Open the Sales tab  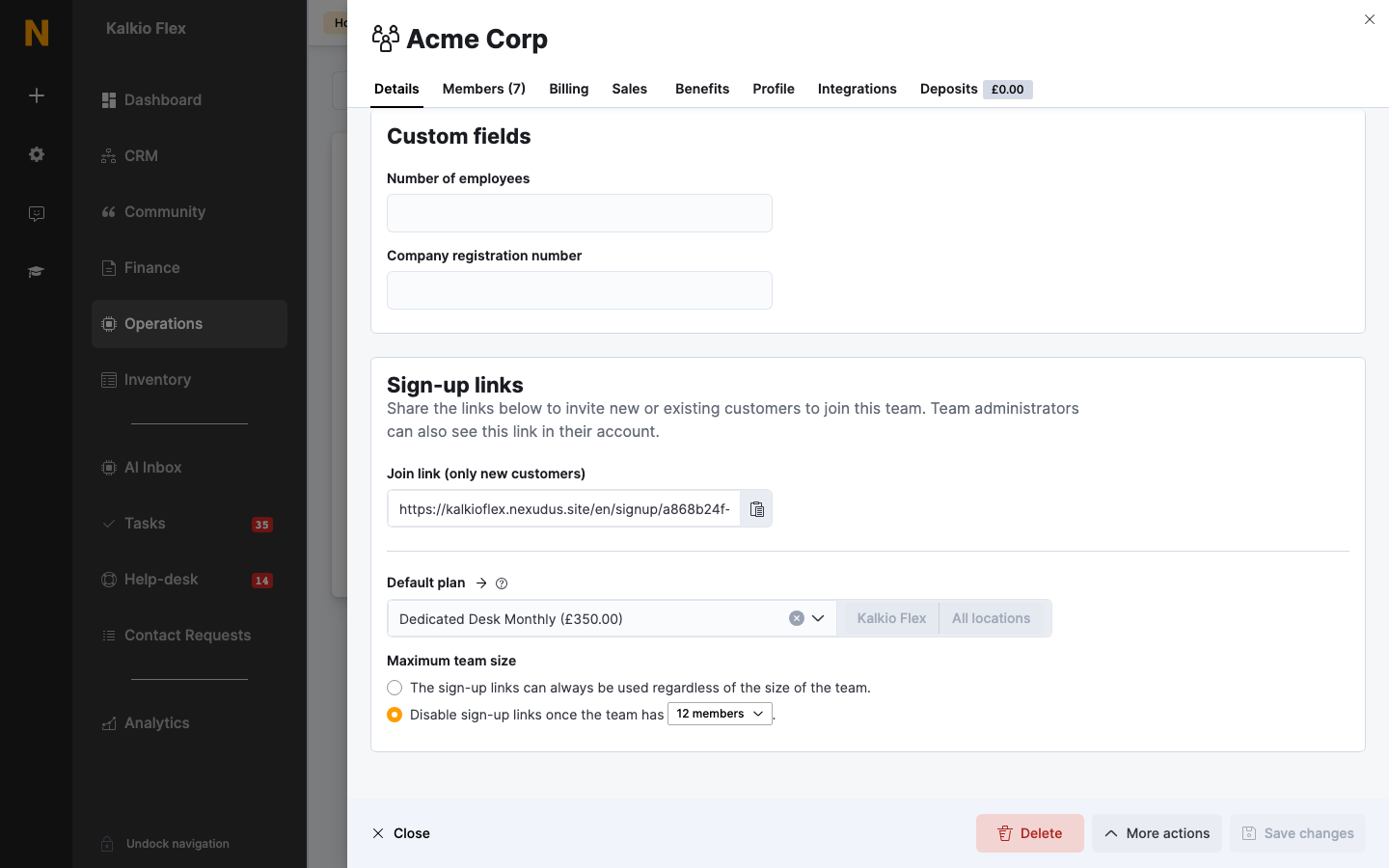(x=630, y=89)
